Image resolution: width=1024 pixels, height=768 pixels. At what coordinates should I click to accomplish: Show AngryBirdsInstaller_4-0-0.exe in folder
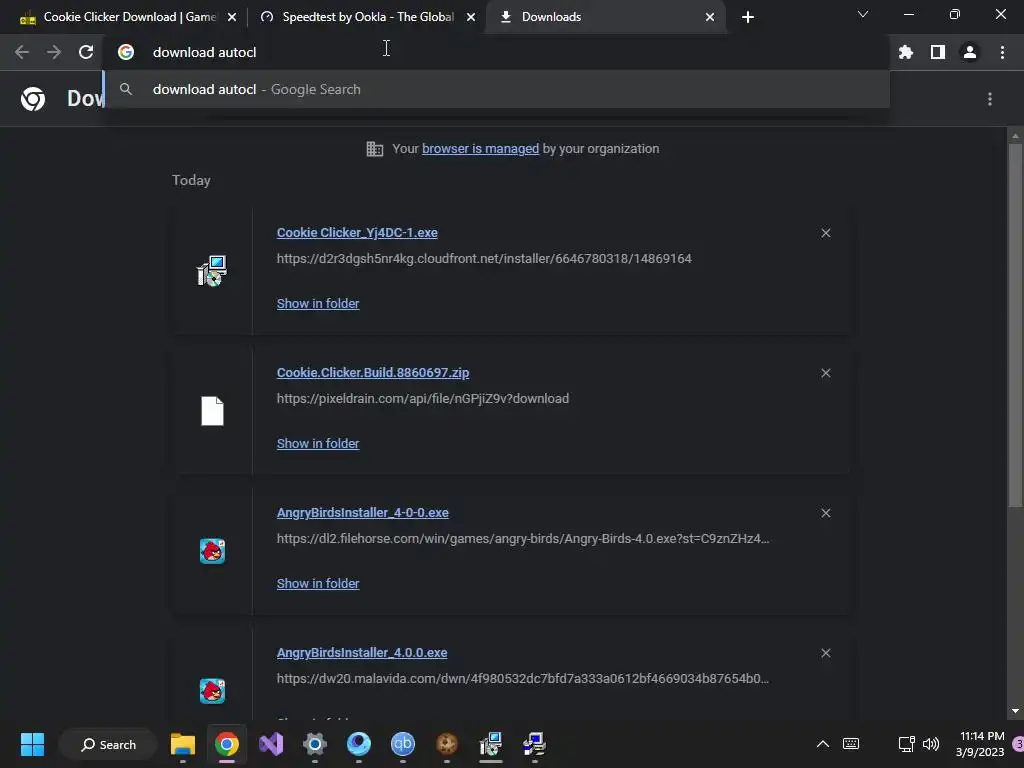pyautogui.click(x=318, y=584)
